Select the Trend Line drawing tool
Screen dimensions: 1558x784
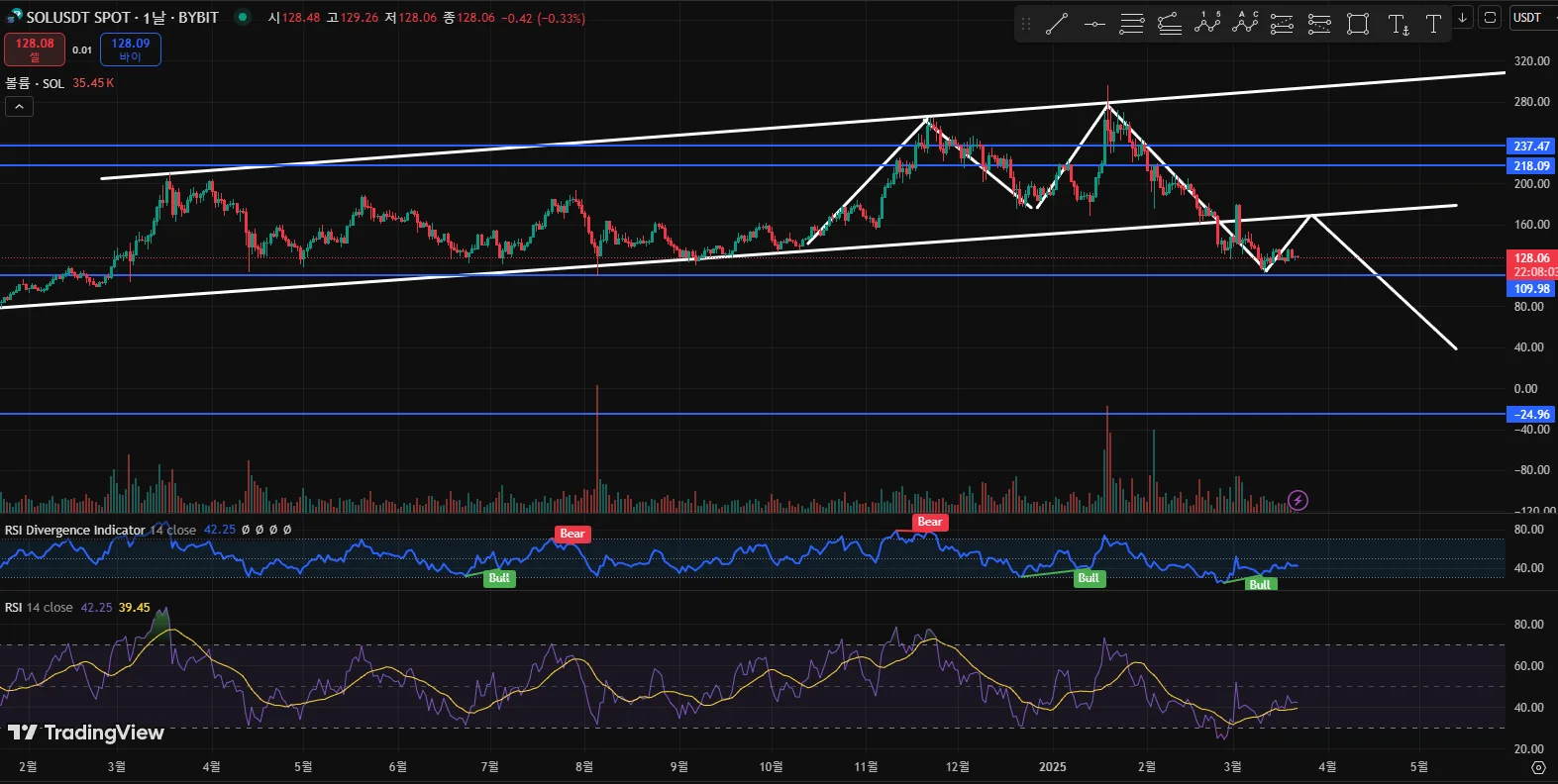pos(1057,24)
